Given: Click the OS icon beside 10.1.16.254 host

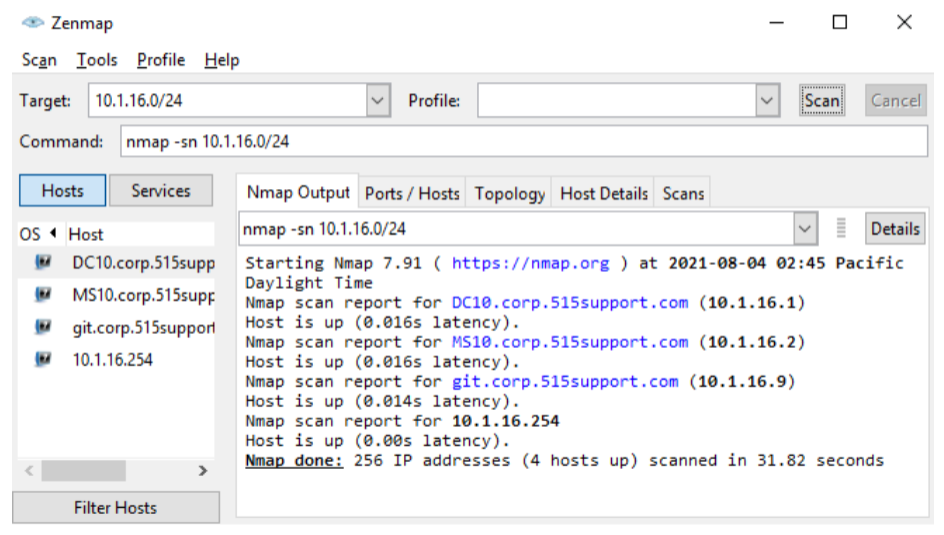Looking at the screenshot, I should pyautogui.click(x=43, y=360).
